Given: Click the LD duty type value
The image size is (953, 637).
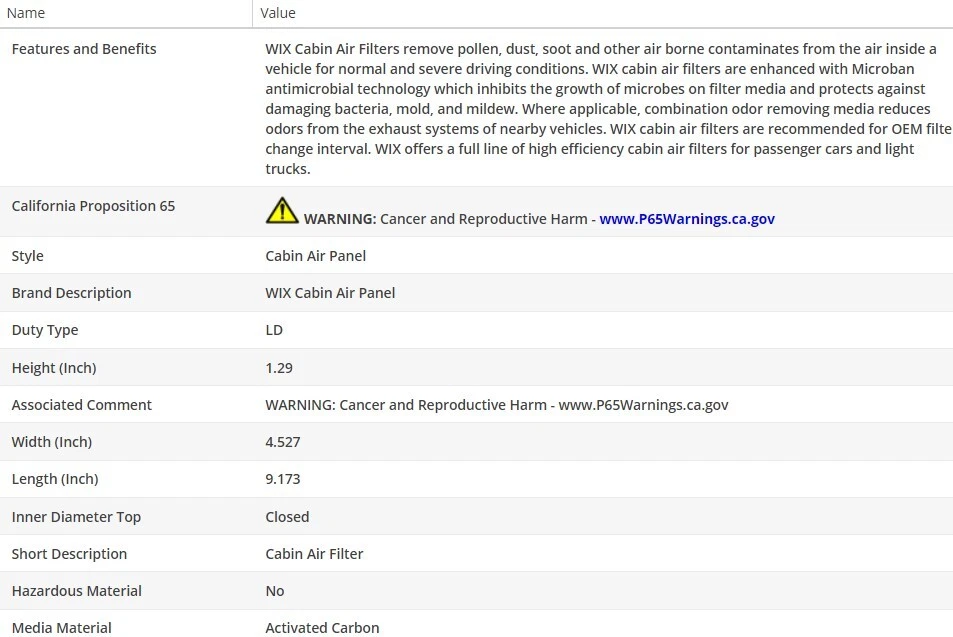Looking at the screenshot, I should (274, 330).
